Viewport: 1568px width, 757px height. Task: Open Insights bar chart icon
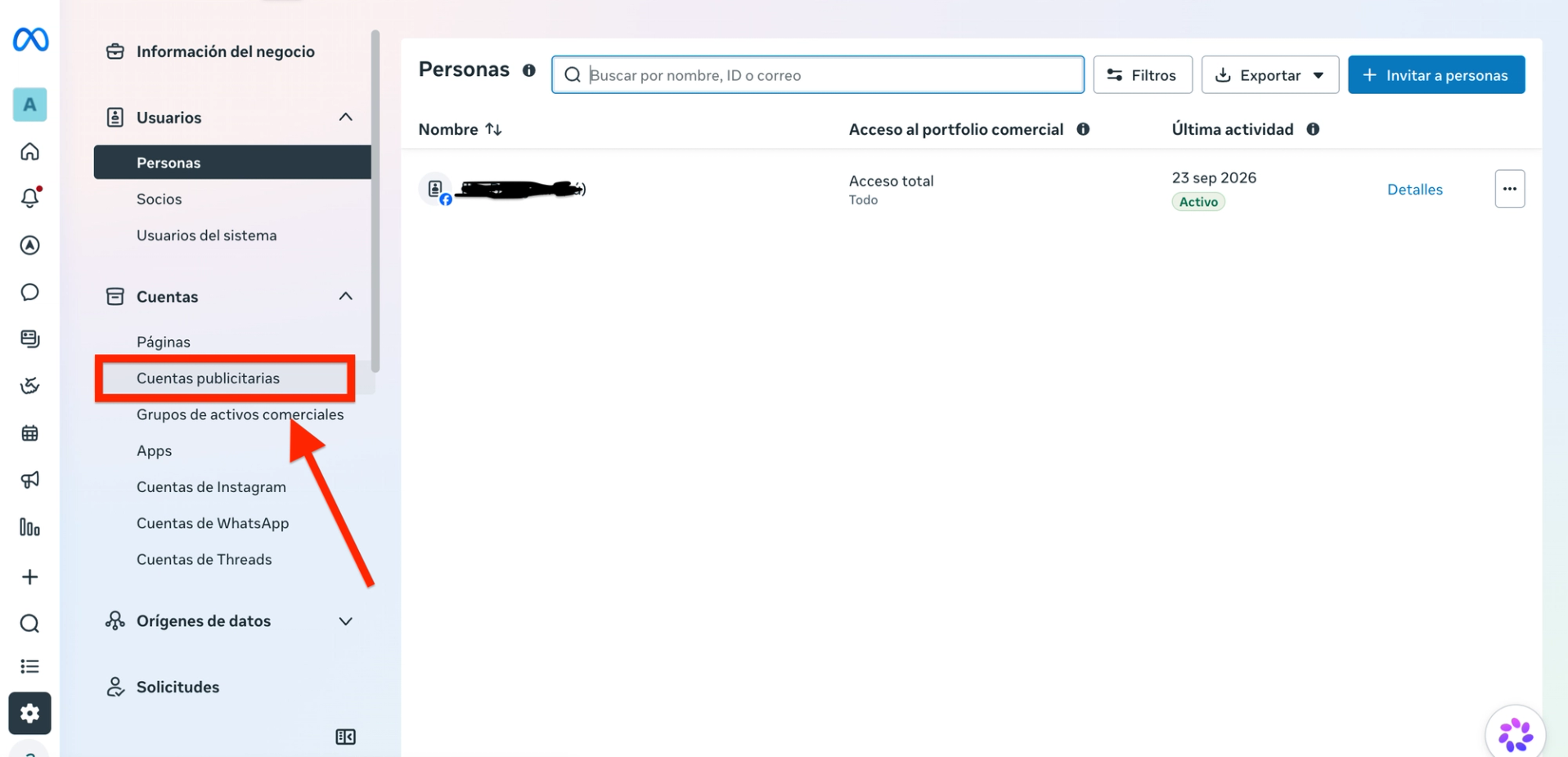click(29, 527)
